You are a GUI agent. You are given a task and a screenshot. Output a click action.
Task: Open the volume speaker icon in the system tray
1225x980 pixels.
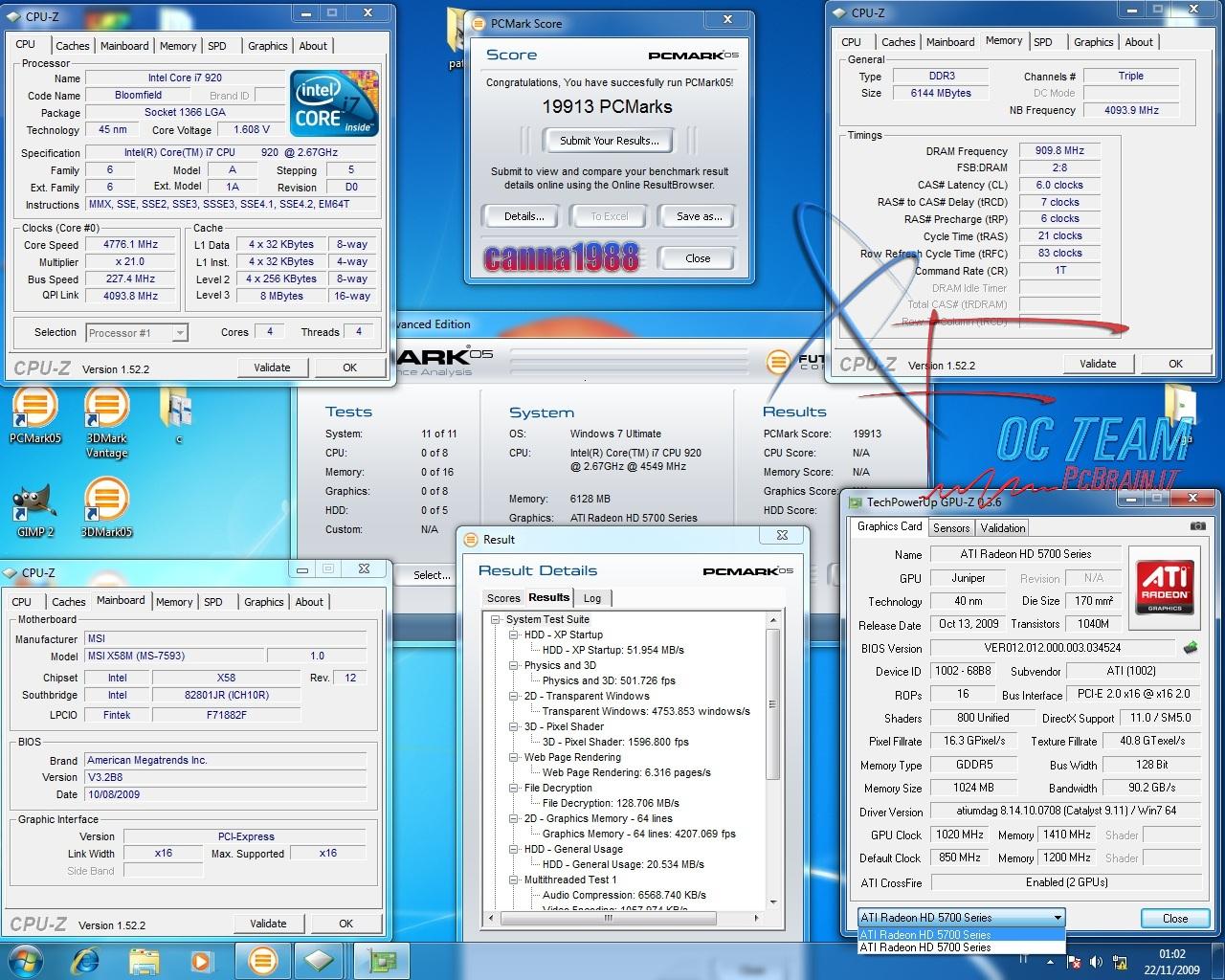click(1095, 961)
